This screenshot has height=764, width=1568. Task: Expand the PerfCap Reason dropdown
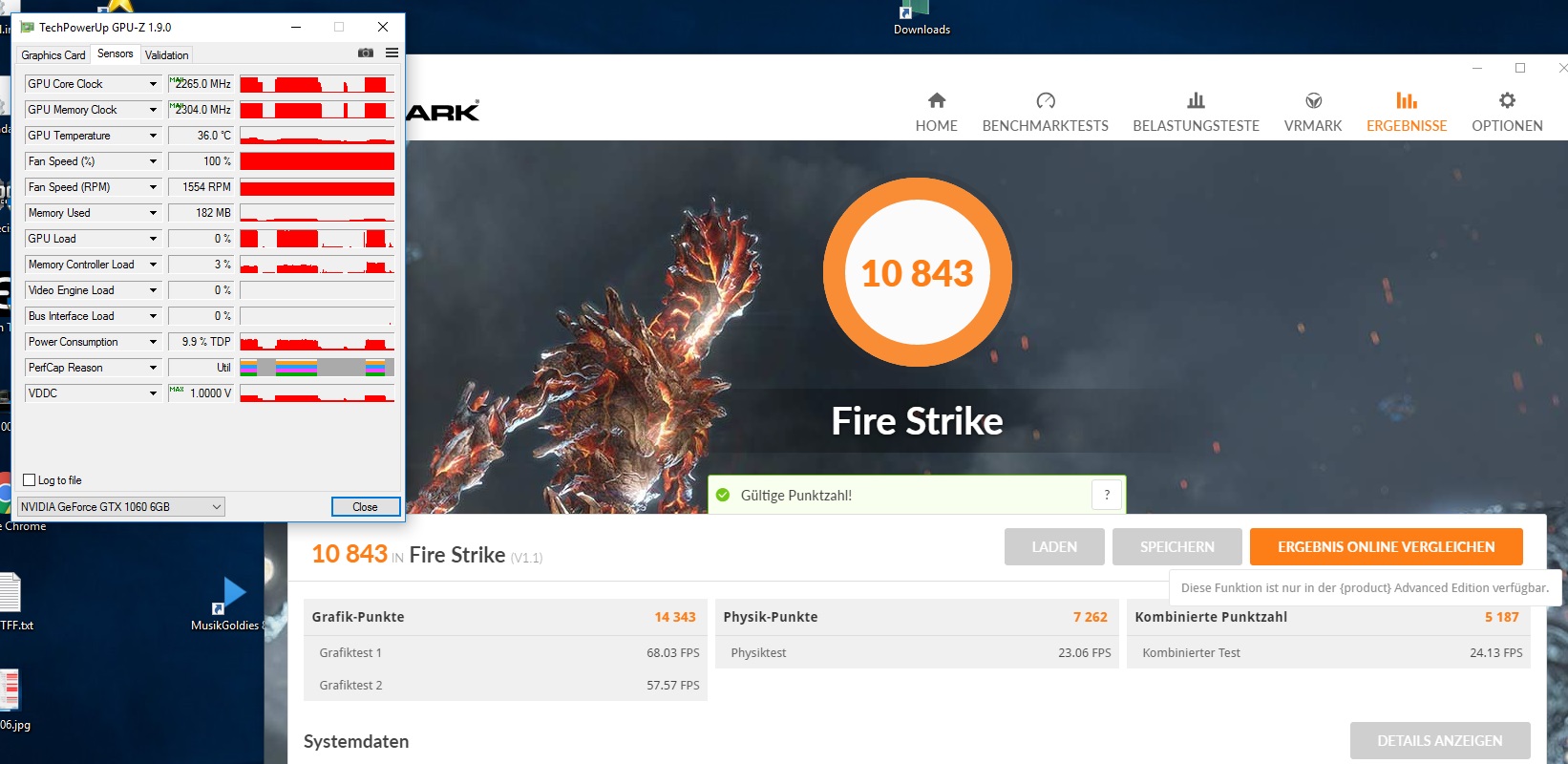click(153, 368)
